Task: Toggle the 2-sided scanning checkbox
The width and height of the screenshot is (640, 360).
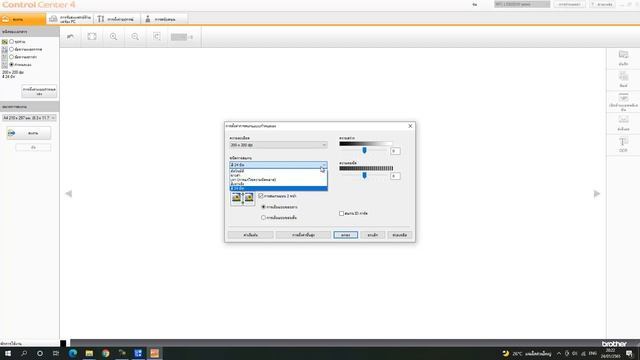Action: coord(261,196)
